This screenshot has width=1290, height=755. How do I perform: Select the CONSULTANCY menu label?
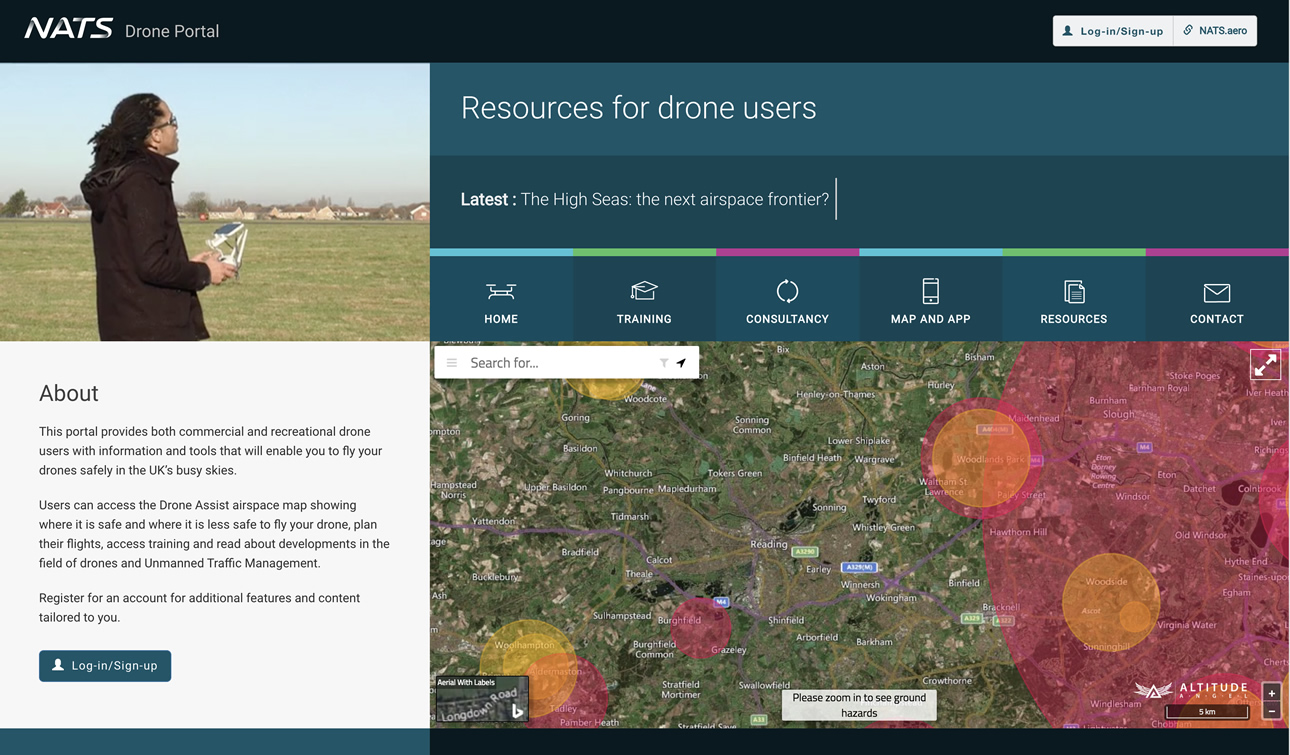click(x=787, y=319)
